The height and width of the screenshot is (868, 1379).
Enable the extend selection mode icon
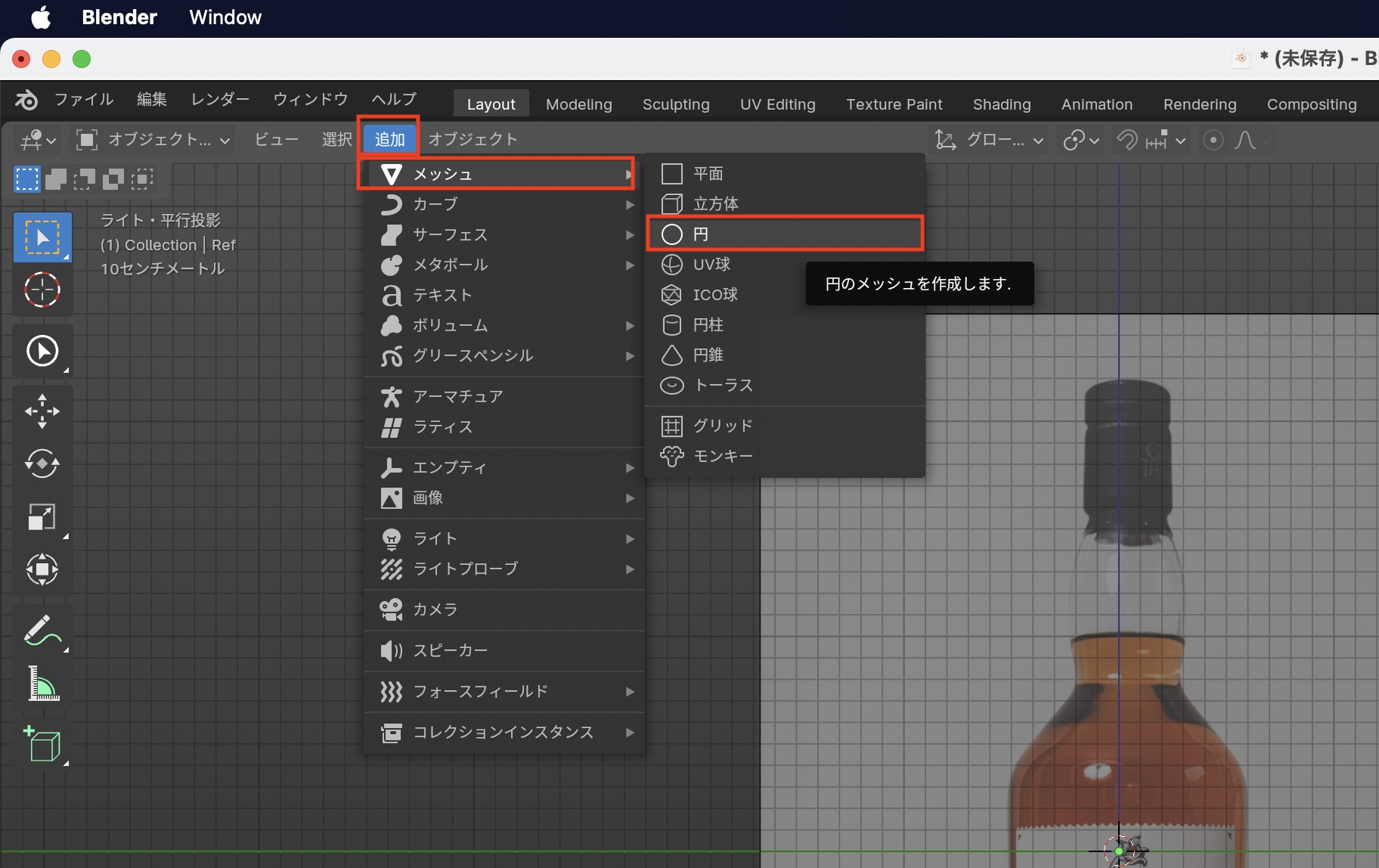[55, 179]
